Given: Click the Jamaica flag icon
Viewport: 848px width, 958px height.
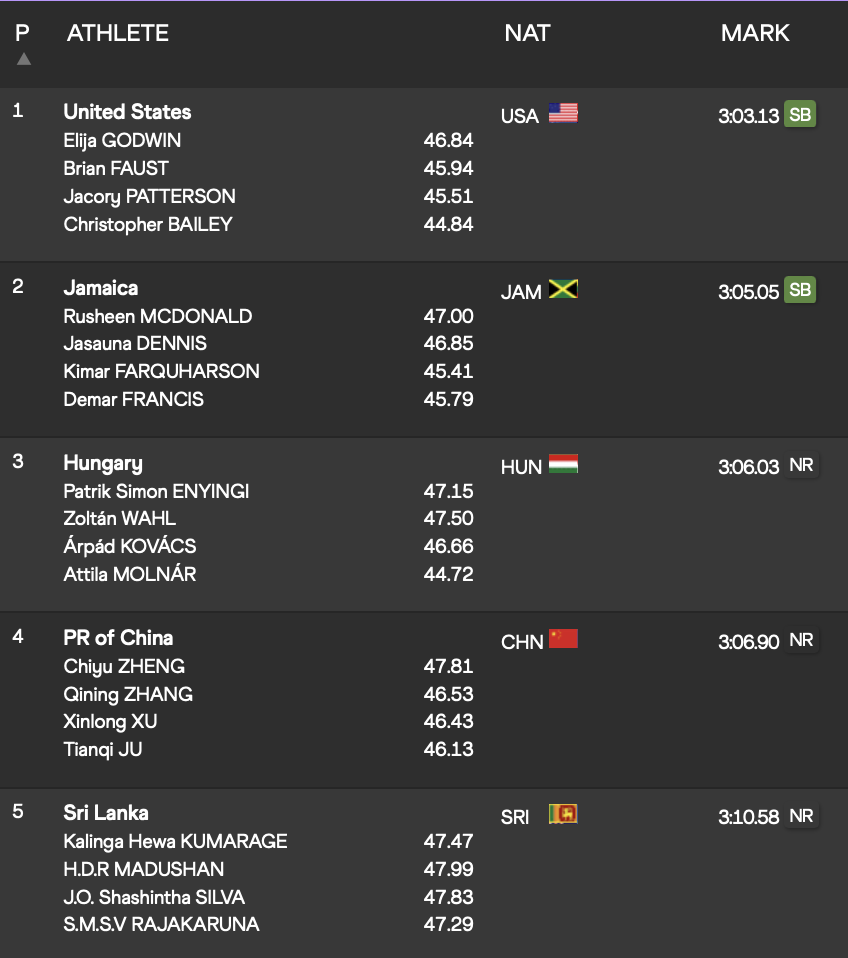Looking at the screenshot, I should coord(563,289).
